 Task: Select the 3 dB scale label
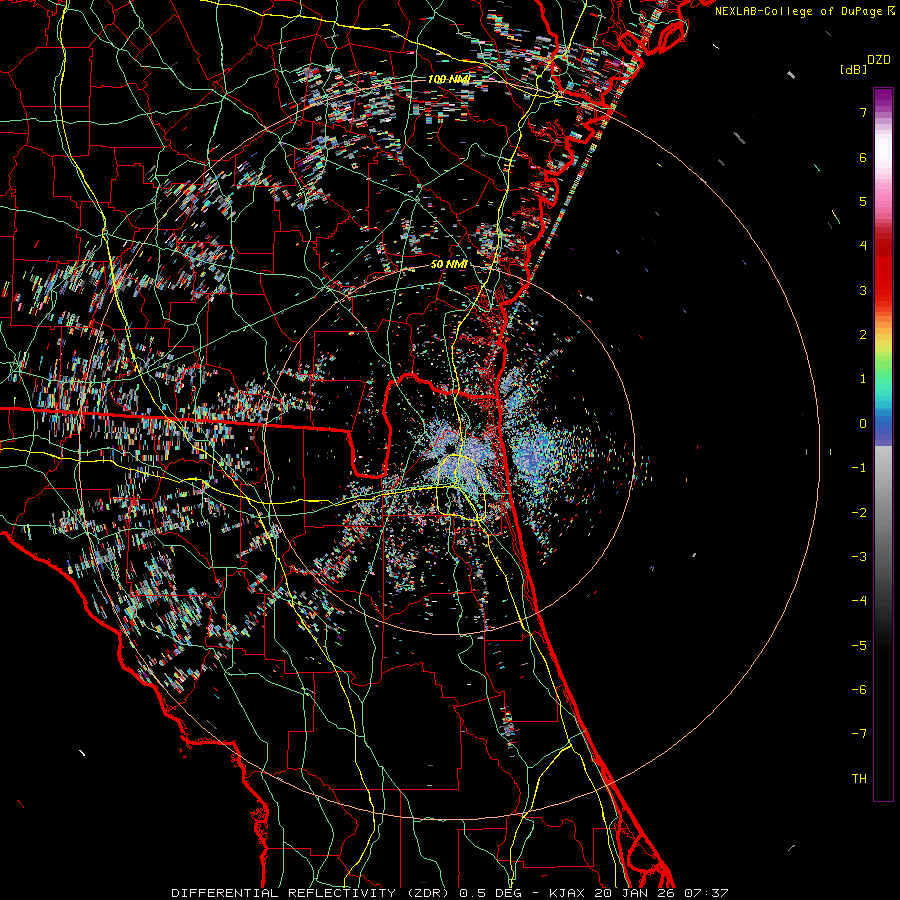863,290
